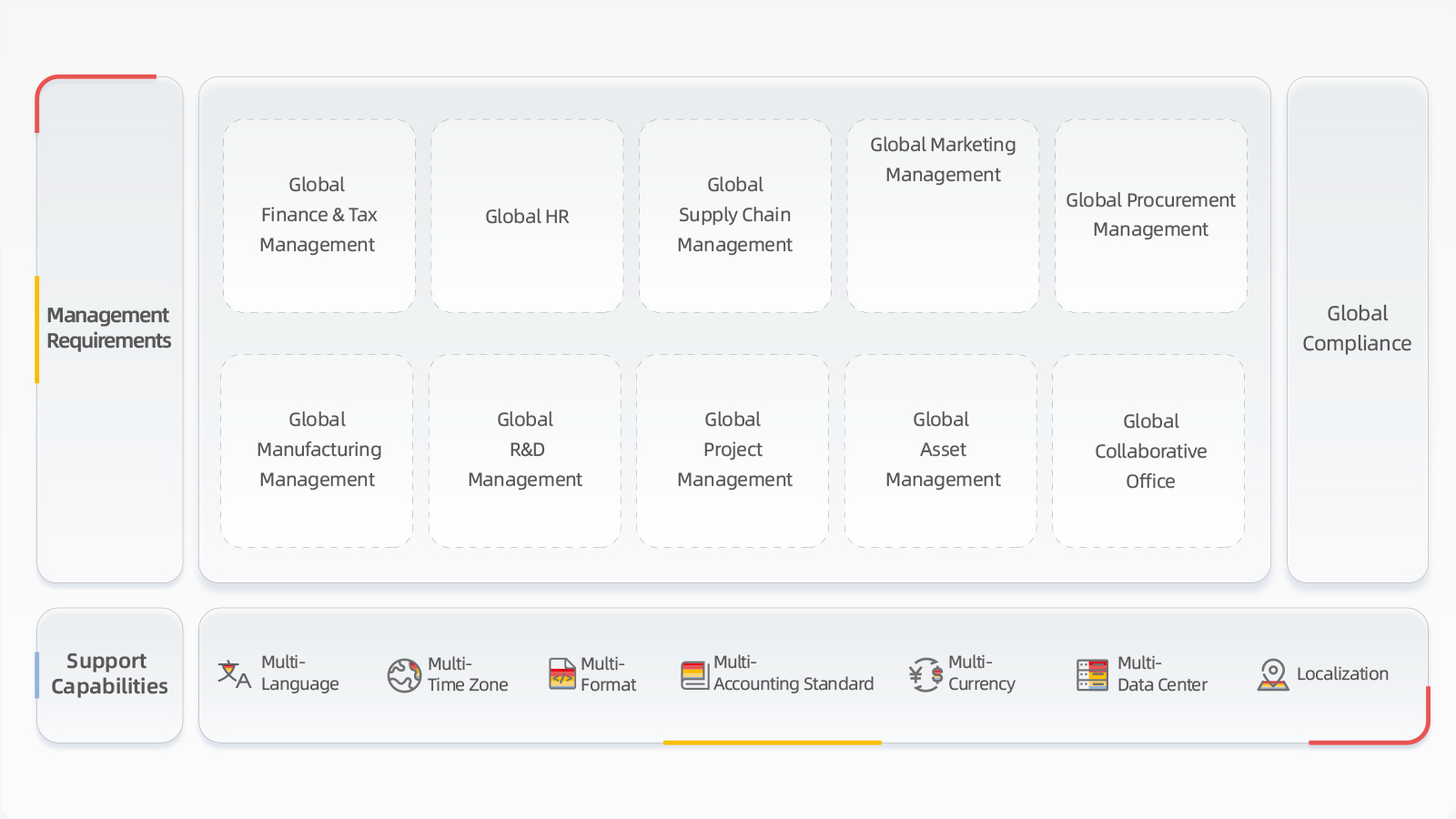
Task: Click the Support Capabilities section label
Action: (109, 674)
